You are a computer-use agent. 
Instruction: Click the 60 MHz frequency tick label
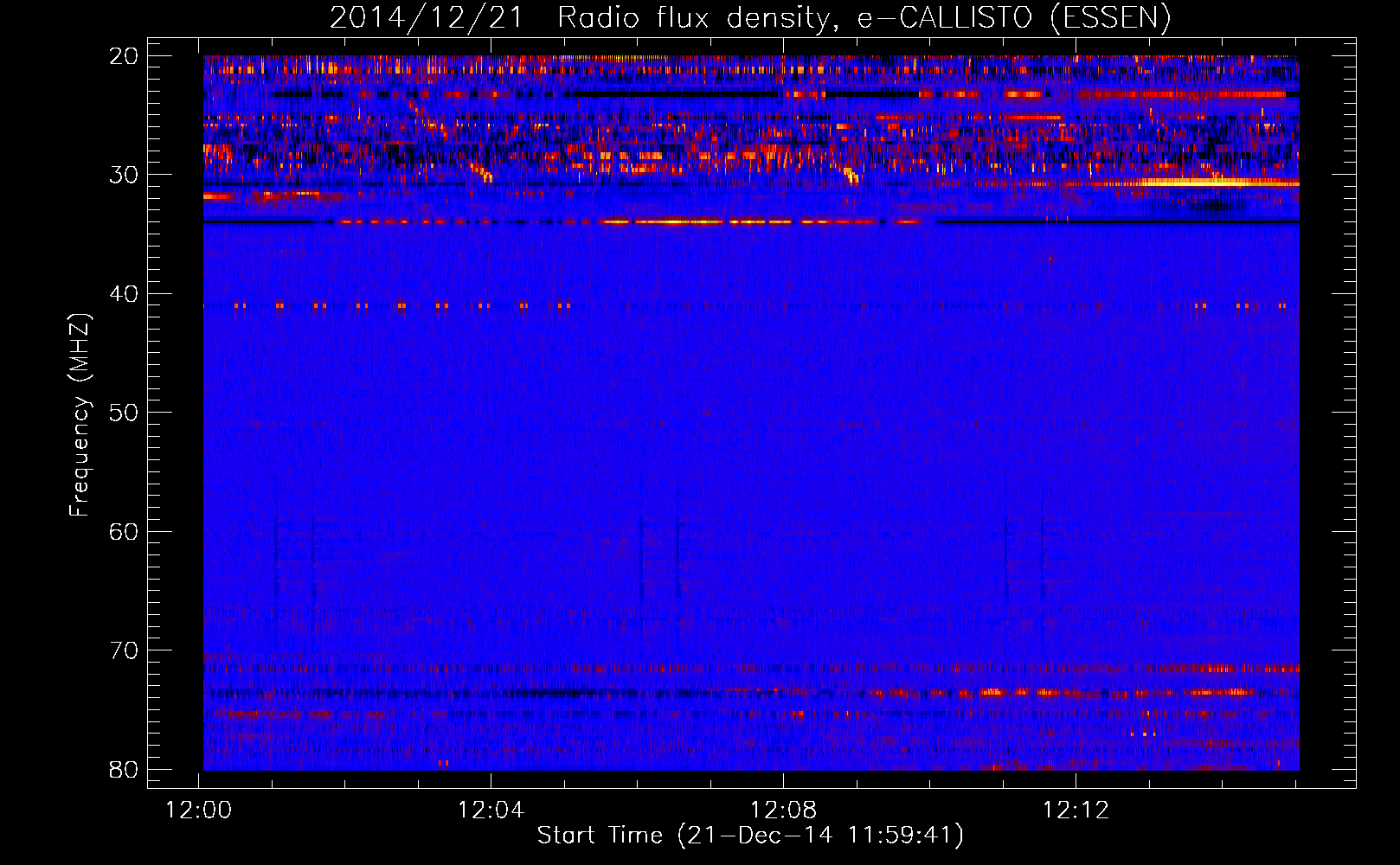pyautogui.click(x=124, y=531)
